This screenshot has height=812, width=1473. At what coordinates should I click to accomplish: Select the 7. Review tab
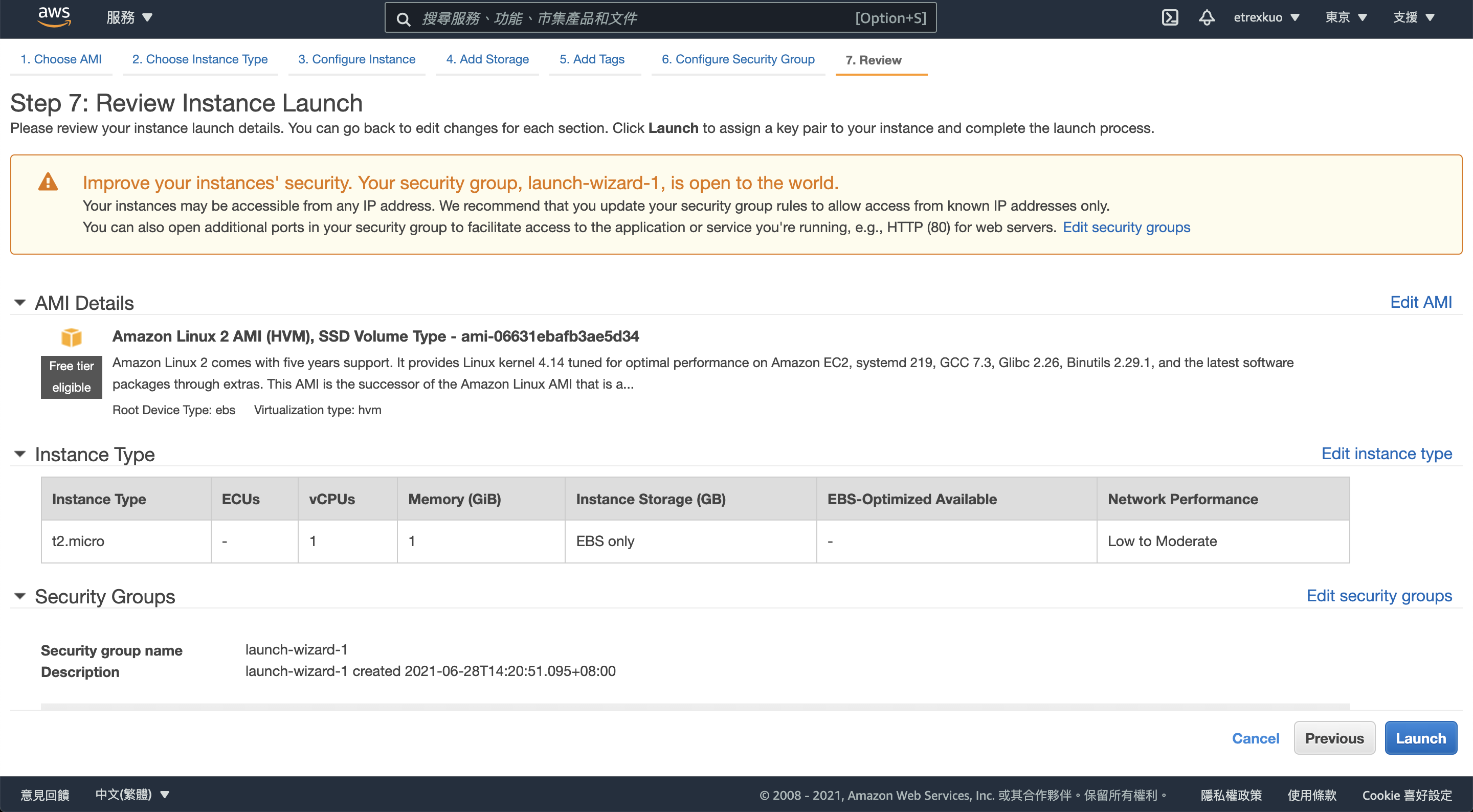pyautogui.click(x=873, y=60)
